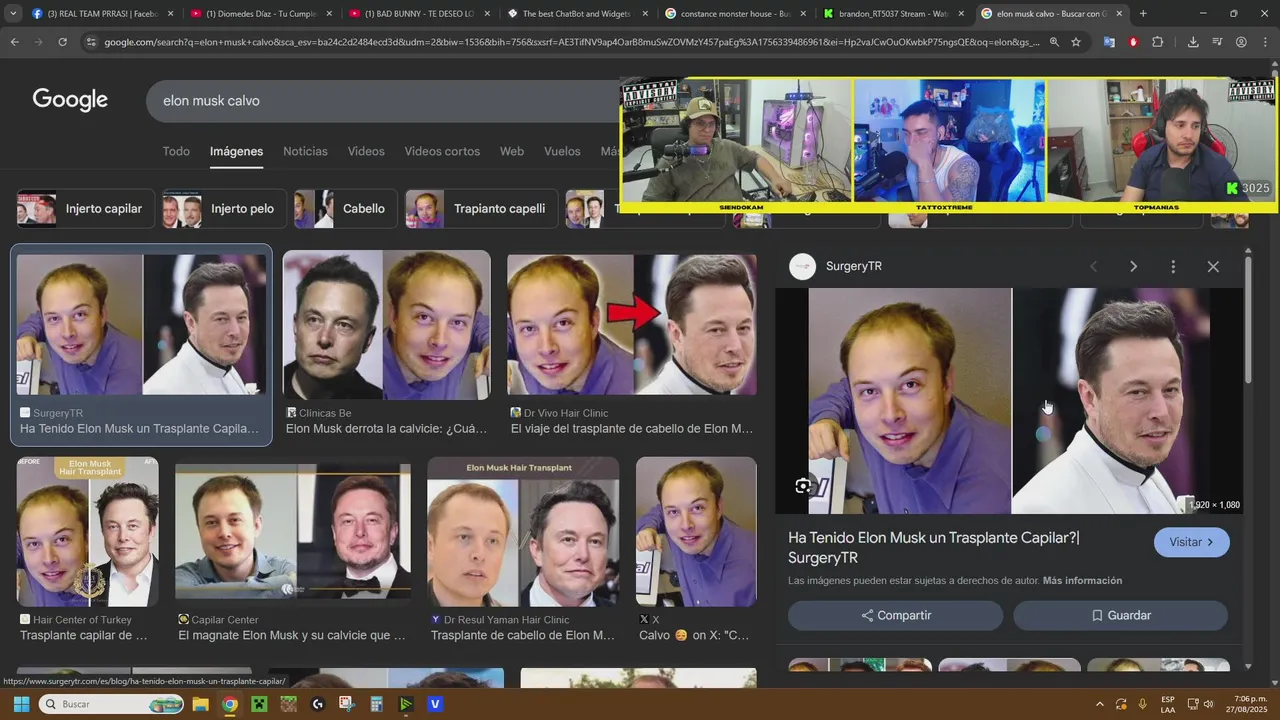
Task: Open the media control playlist icon
Action: tap(1217, 42)
